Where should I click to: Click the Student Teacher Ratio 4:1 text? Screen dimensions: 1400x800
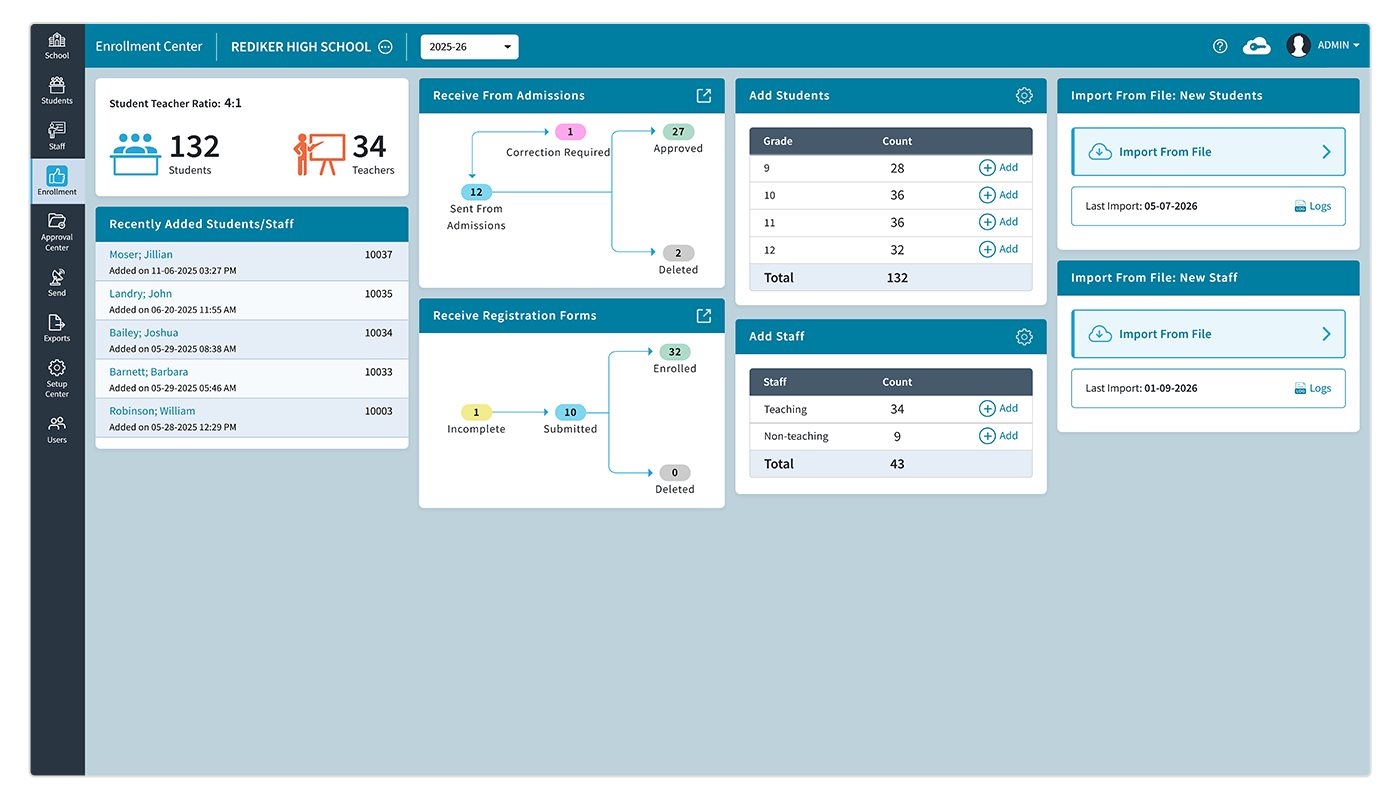coord(175,103)
